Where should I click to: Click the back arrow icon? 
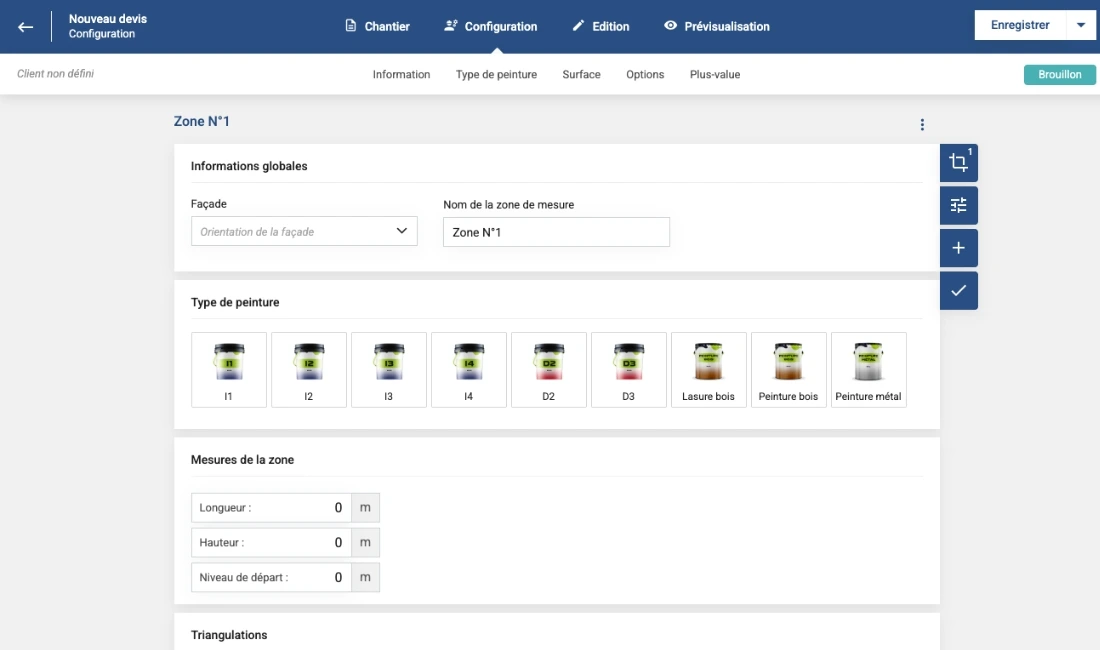point(26,27)
